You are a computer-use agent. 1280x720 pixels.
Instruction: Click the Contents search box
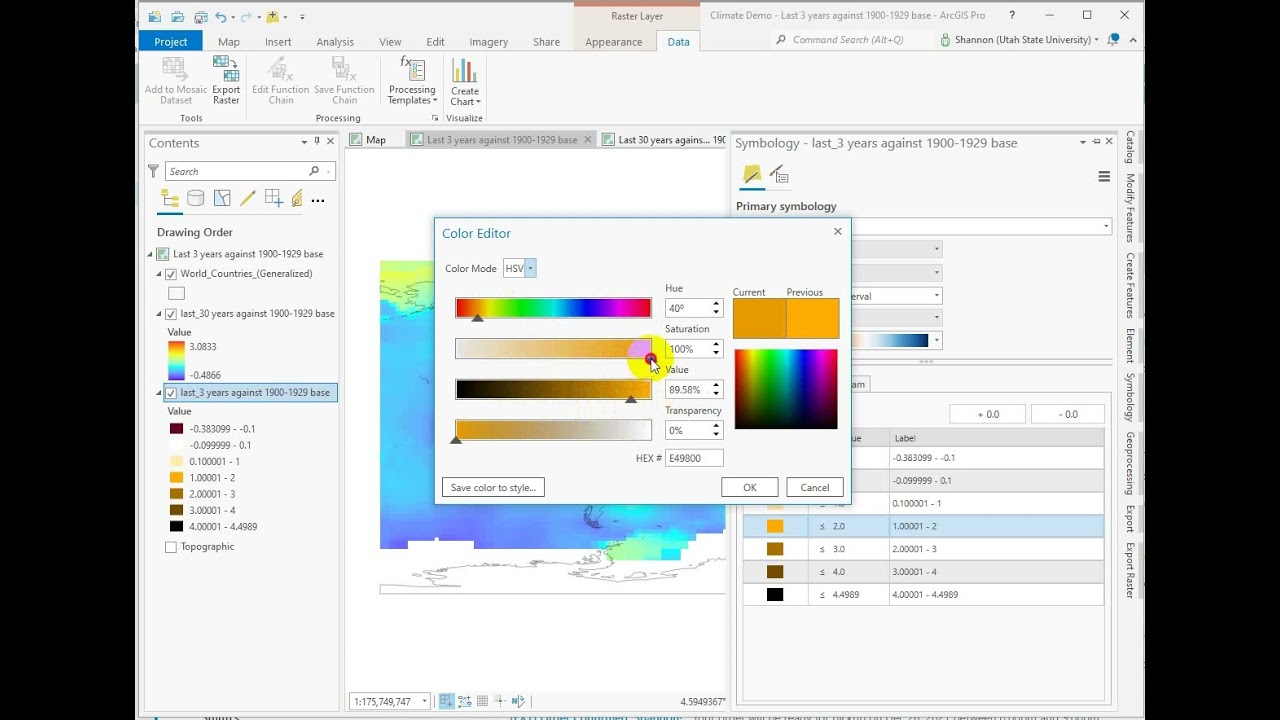250,171
